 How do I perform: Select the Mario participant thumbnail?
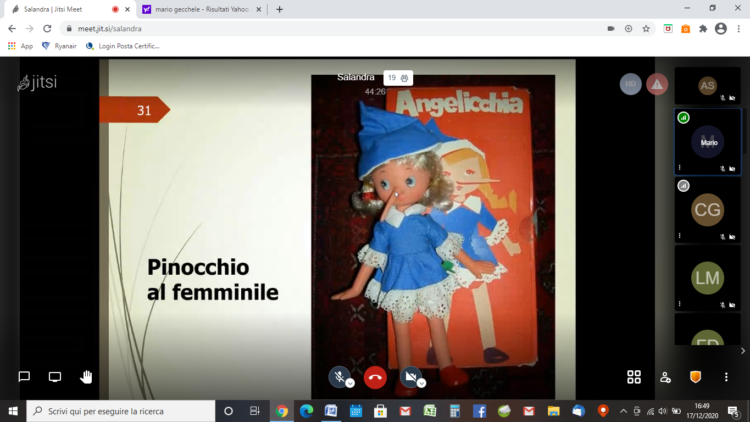pos(707,142)
